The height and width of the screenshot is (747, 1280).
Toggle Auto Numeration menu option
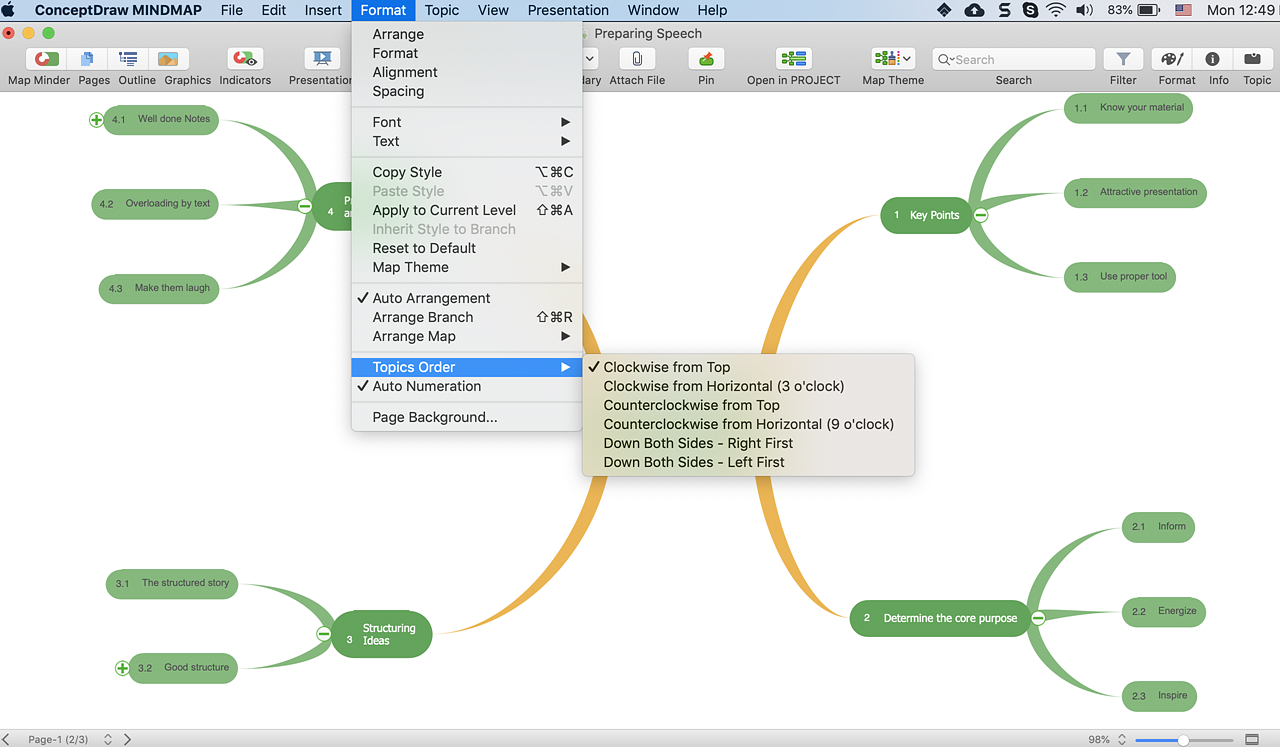tap(426, 386)
